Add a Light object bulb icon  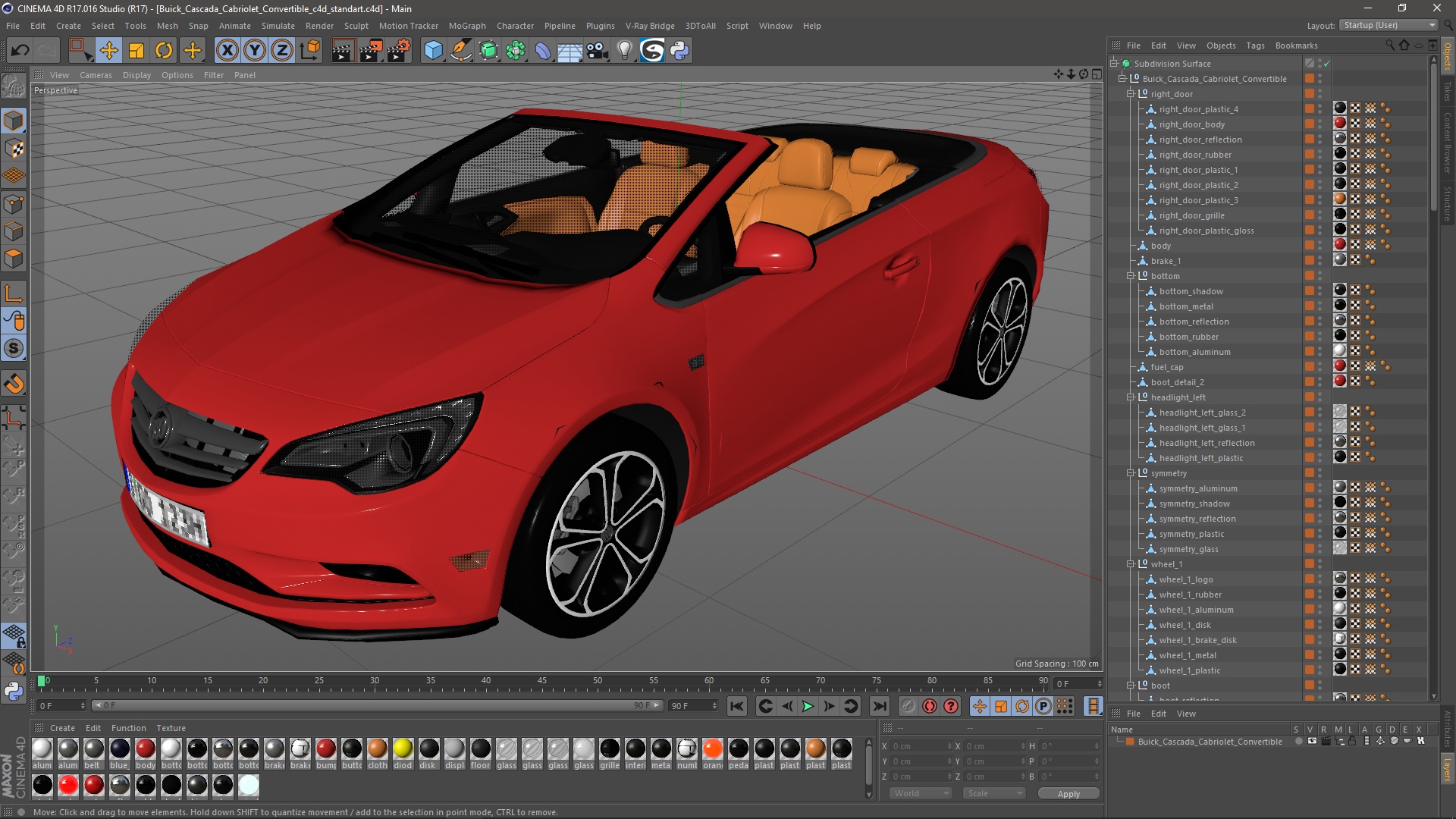tap(625, 51)
